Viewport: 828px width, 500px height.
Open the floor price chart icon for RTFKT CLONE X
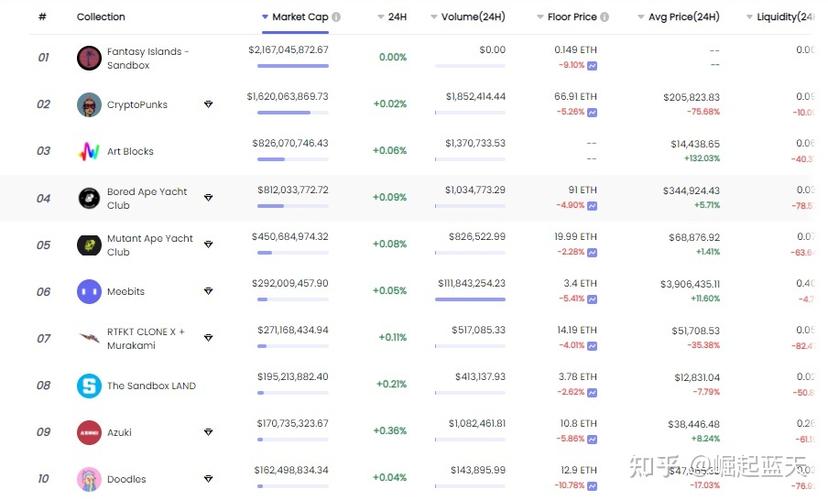(592, 346)
